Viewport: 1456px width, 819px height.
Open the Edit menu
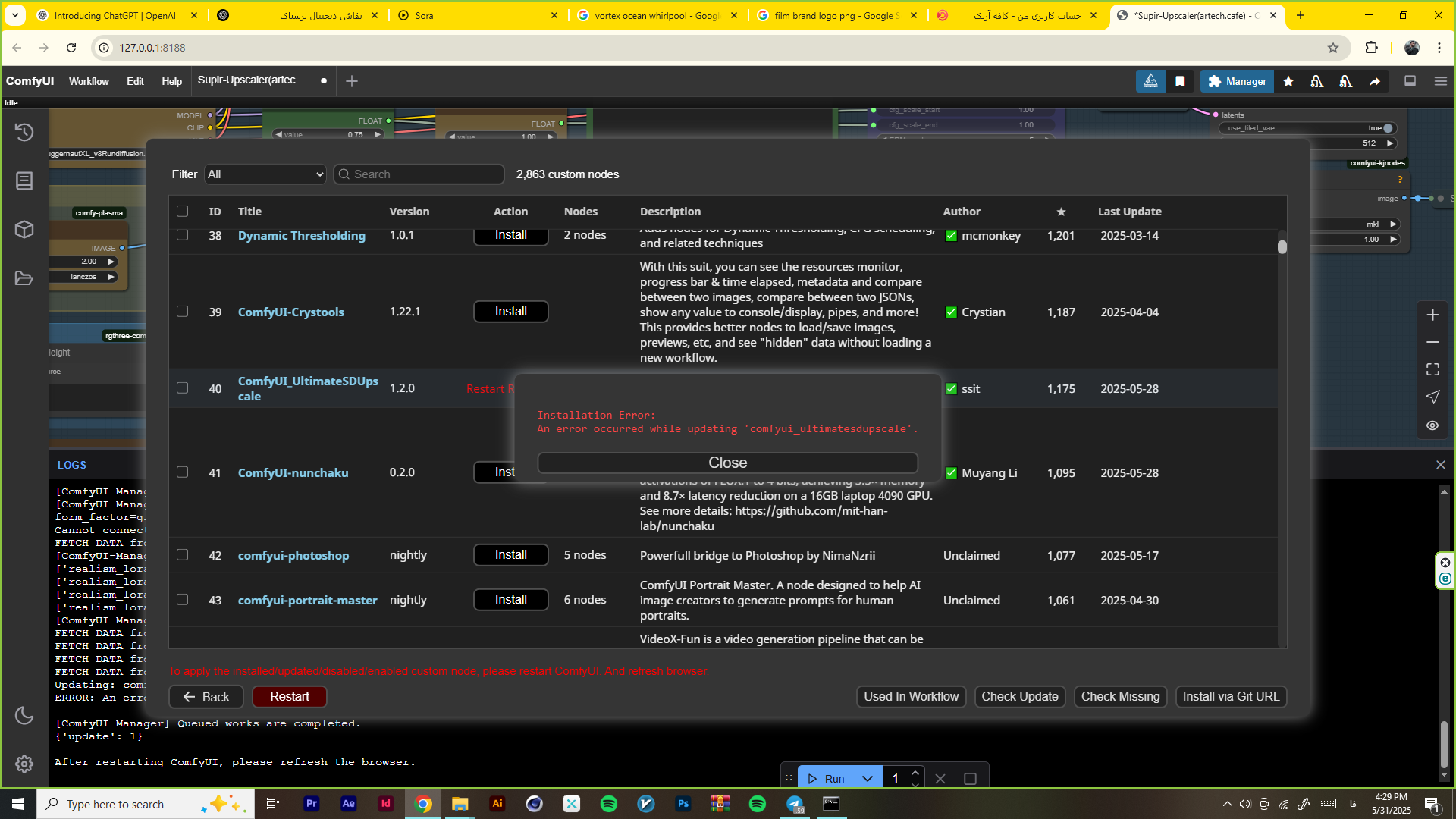pyautogui.click(x=135, y=81)
